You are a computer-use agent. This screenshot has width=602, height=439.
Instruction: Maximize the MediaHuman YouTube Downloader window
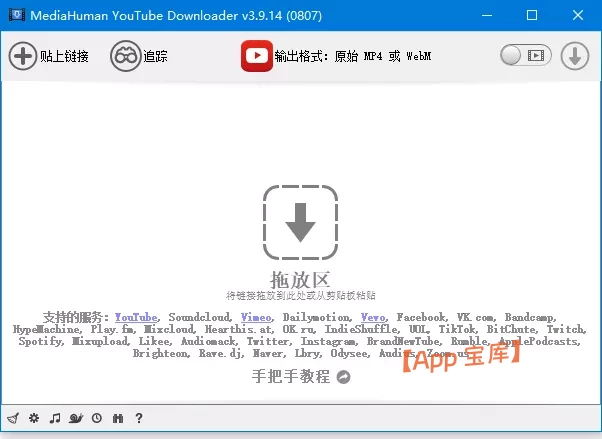(x=532, y=15)
